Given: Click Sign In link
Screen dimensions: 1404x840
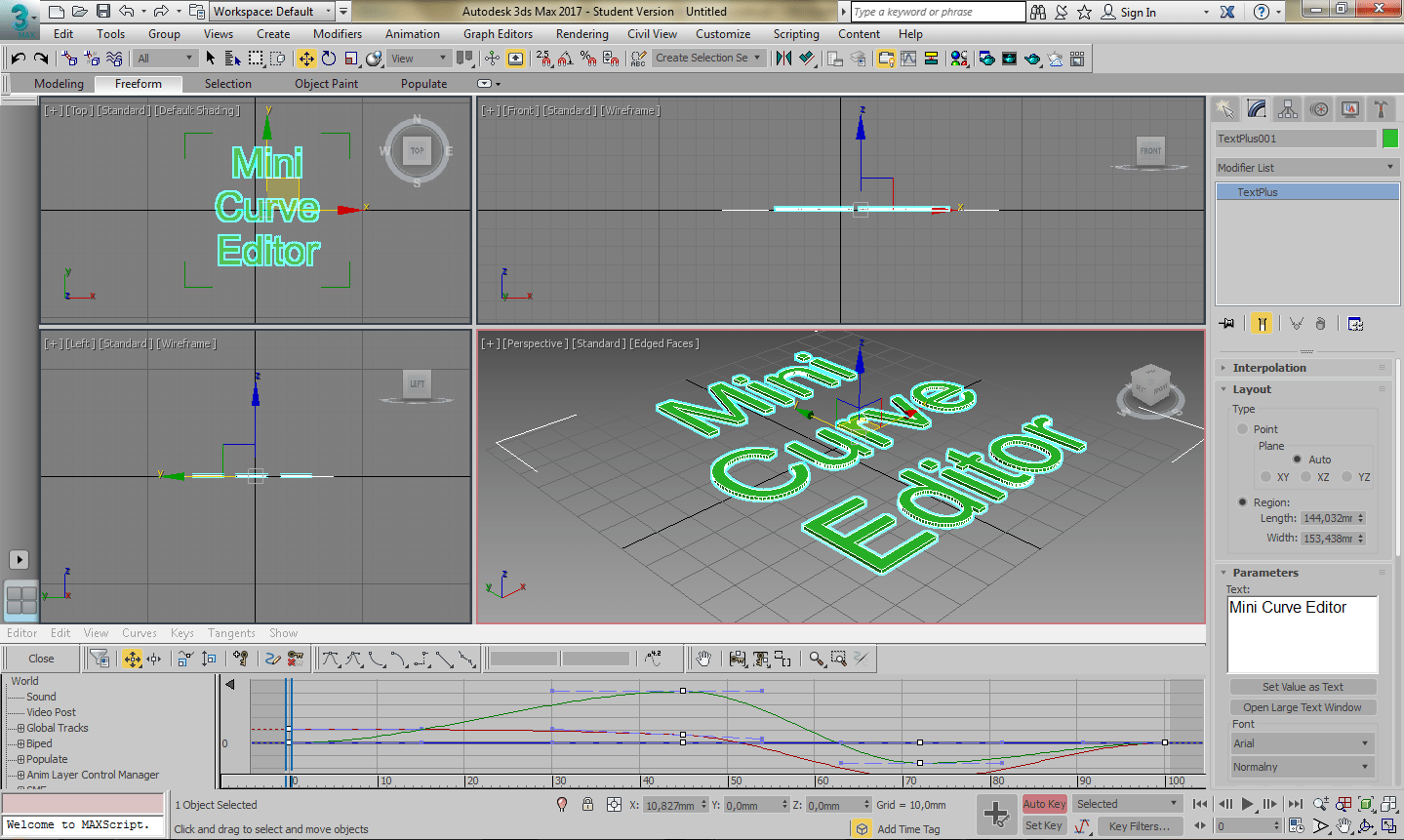Looking at the screenshot, I should (x=1138, y=13).
